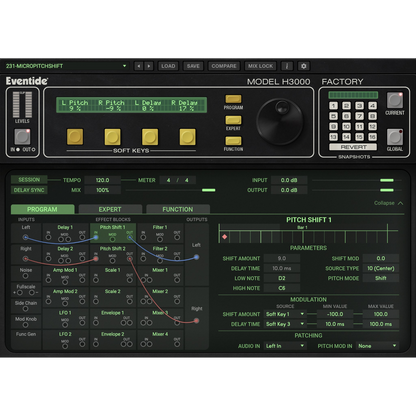Switch to the FUNCTION tab
Screen dimensions: 416x416
point(178,209)
